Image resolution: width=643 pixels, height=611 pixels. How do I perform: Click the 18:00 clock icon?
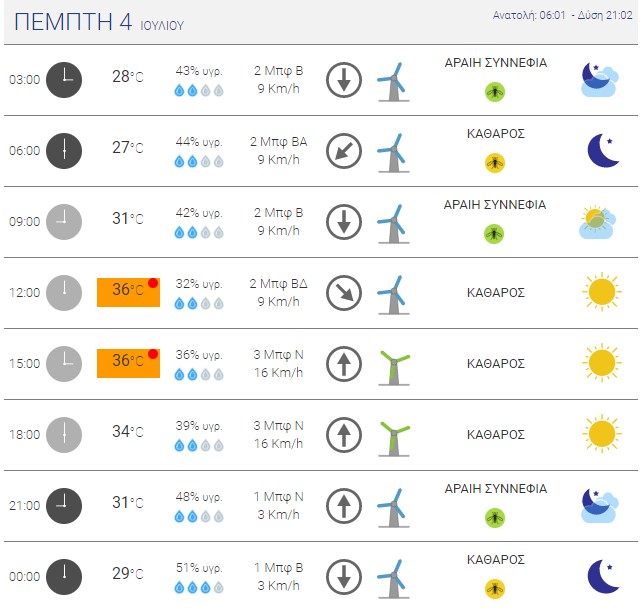click(64, 435)
